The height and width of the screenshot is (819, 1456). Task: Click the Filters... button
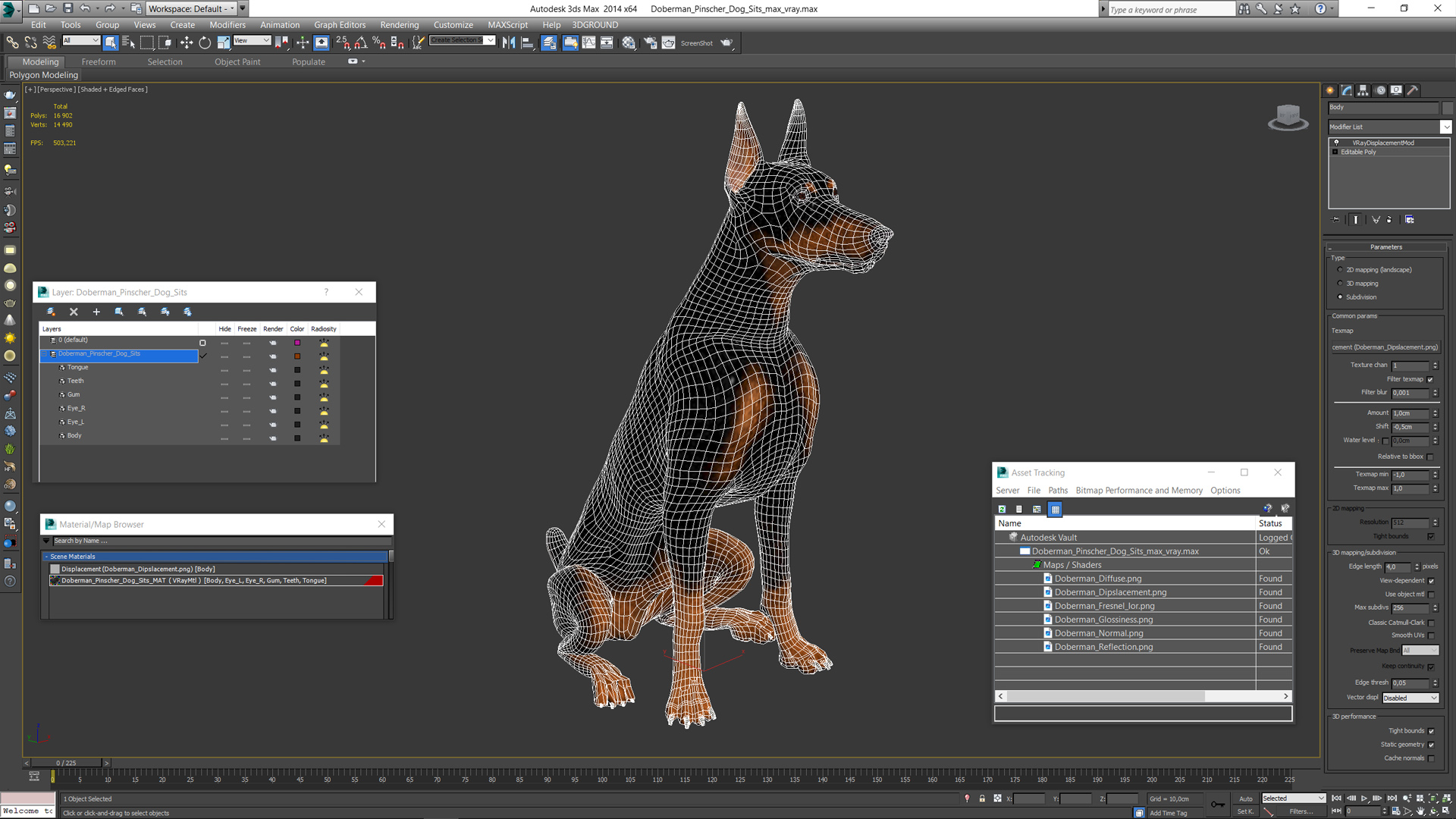[1301, 811]
